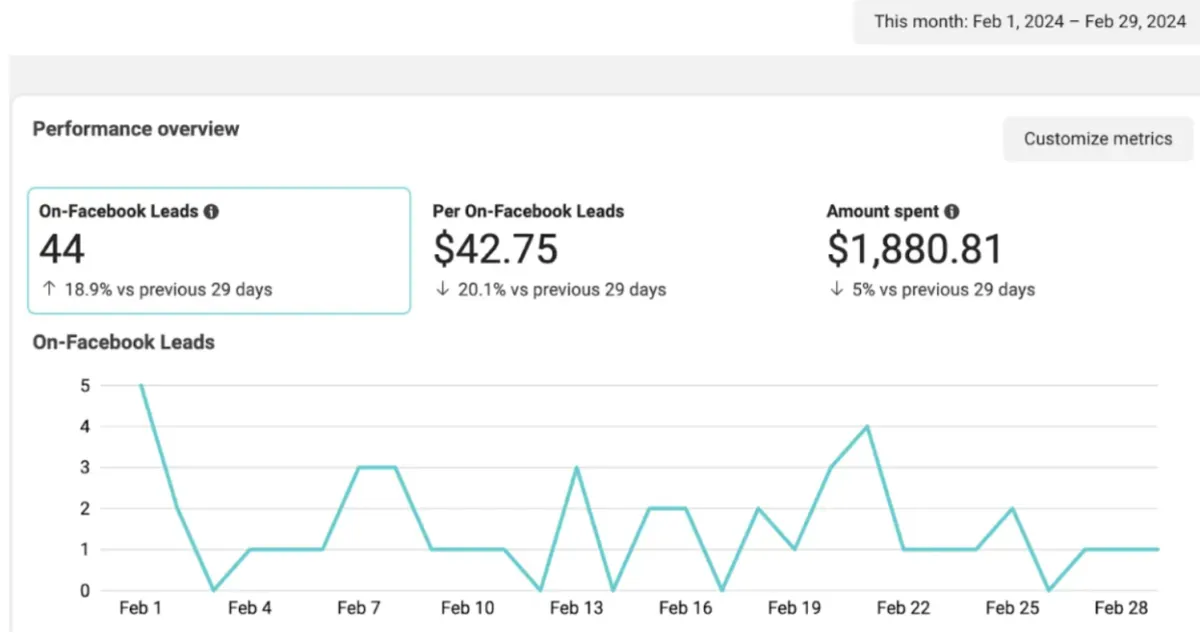1200x633 pixels.
Task: Select the On-Facebook Leads metric card
Action: 218,250
